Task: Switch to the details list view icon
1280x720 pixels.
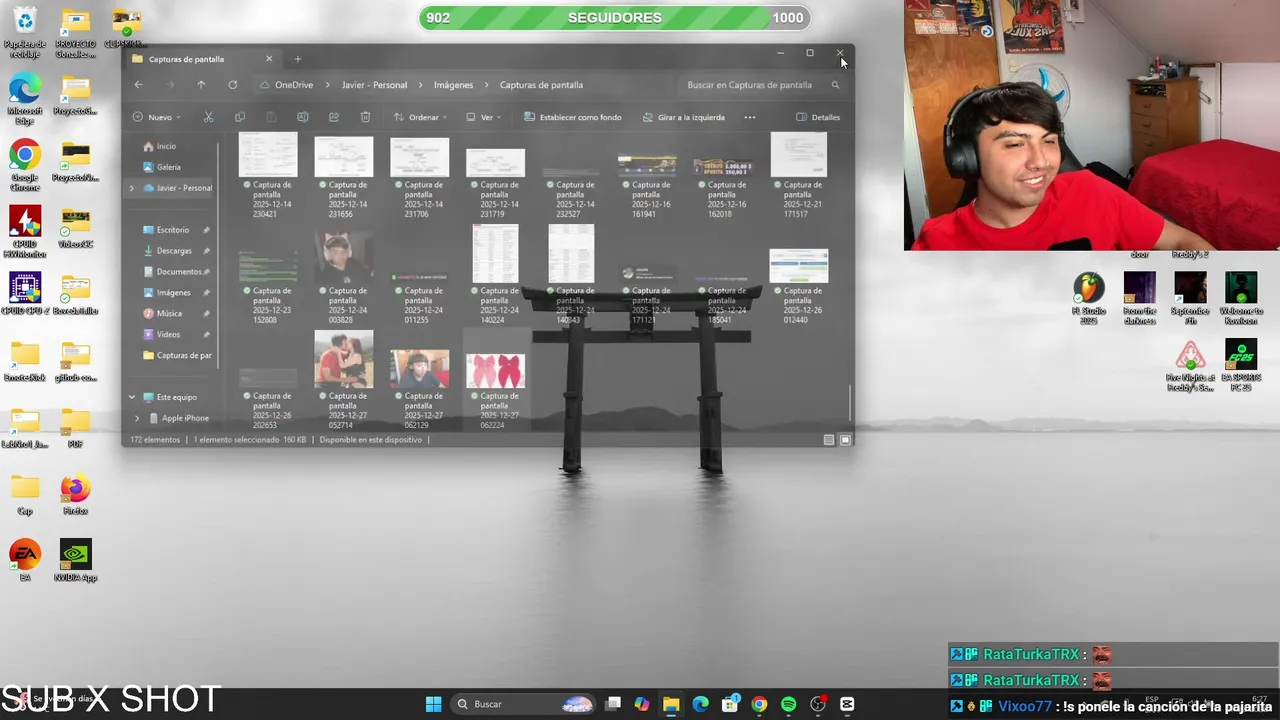Action: (x=828, y=440)
